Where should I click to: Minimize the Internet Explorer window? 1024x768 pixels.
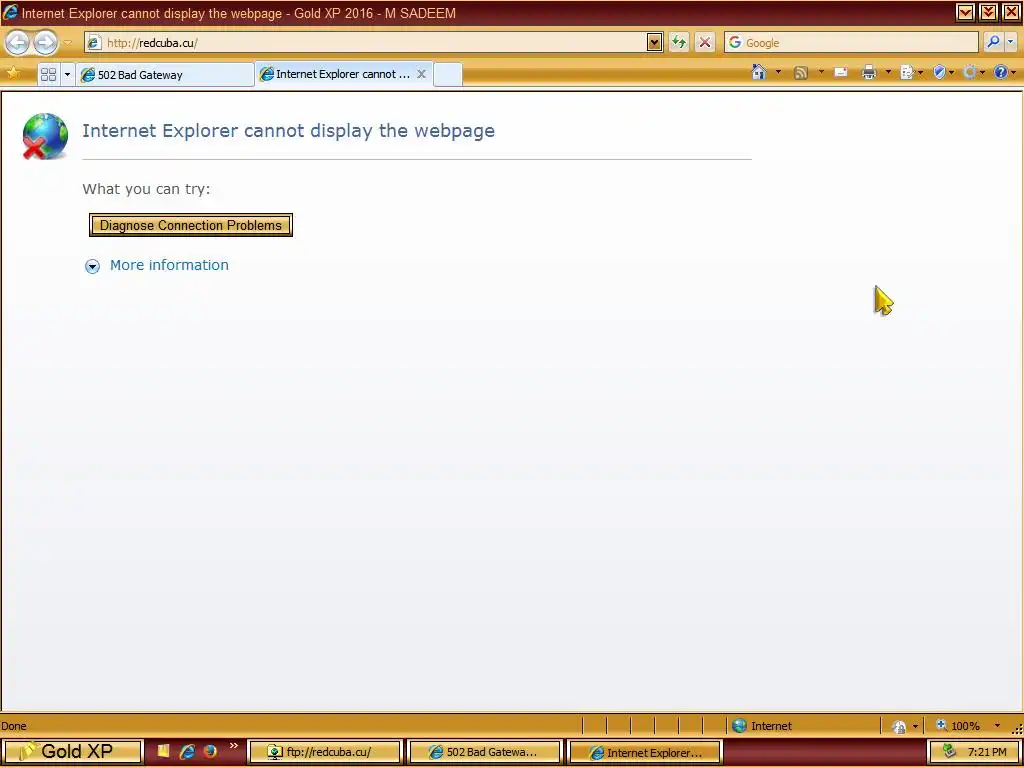click(965, 12)
